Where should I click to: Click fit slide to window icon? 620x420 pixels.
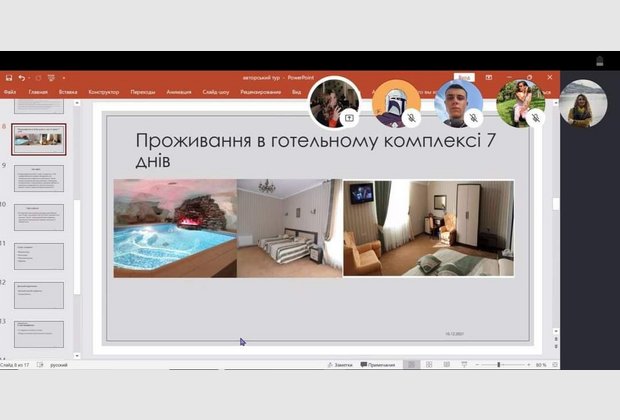tap(554, 365)
